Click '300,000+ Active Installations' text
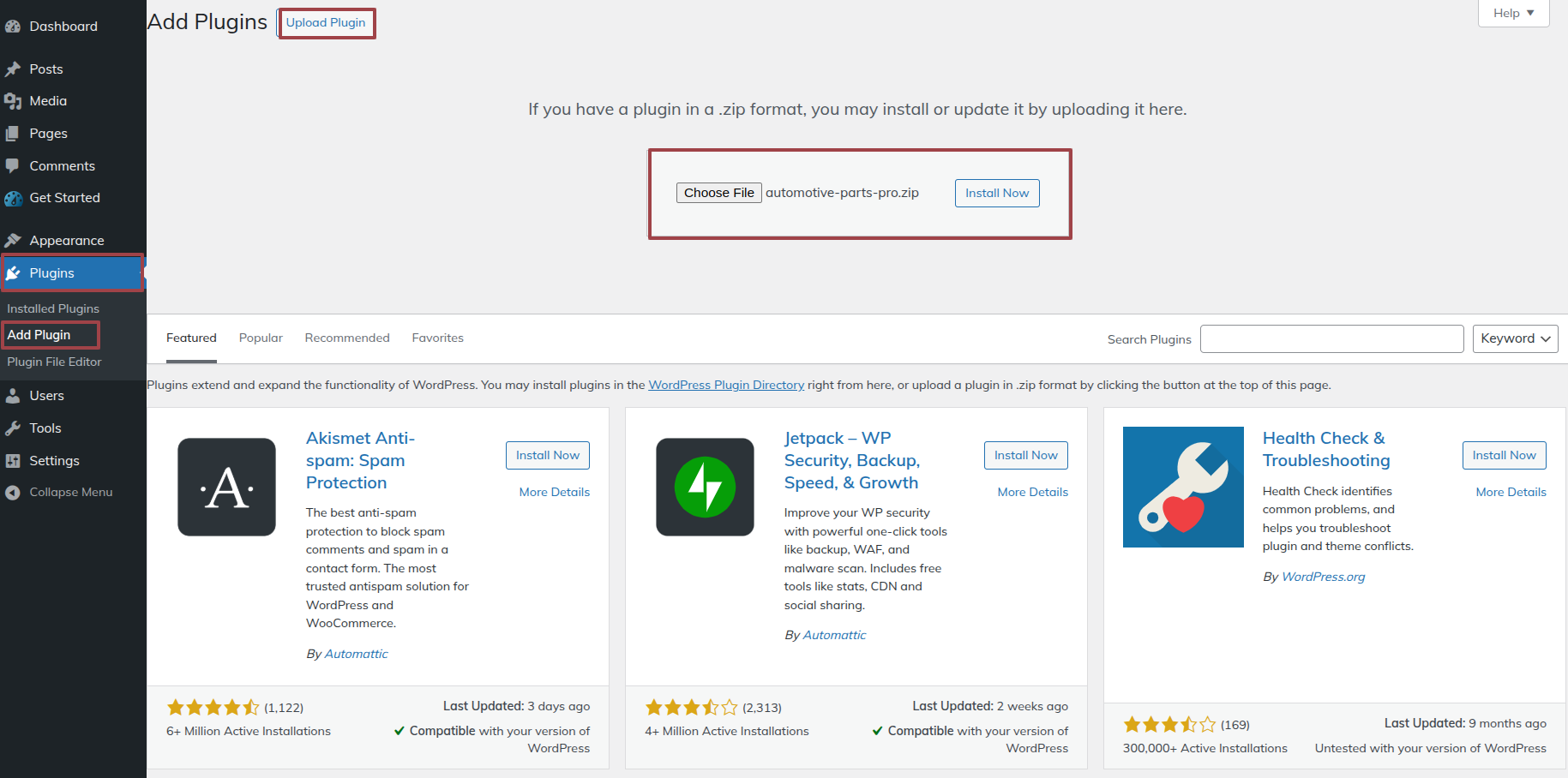The width and height of the screenshot is (1568, 778). coord(1205,749)
